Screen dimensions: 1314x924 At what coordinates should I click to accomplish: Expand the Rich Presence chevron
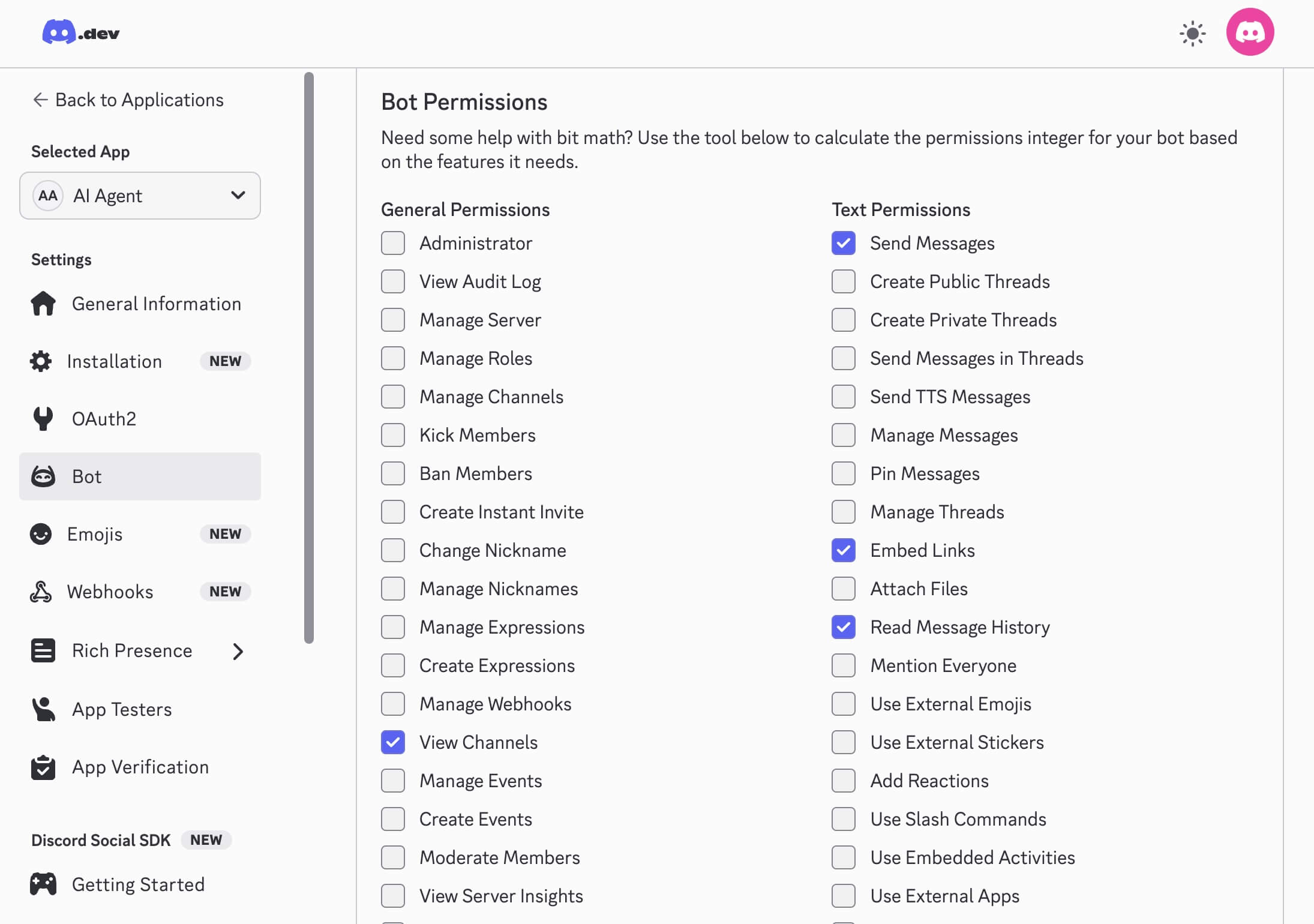tap(238, 651)
